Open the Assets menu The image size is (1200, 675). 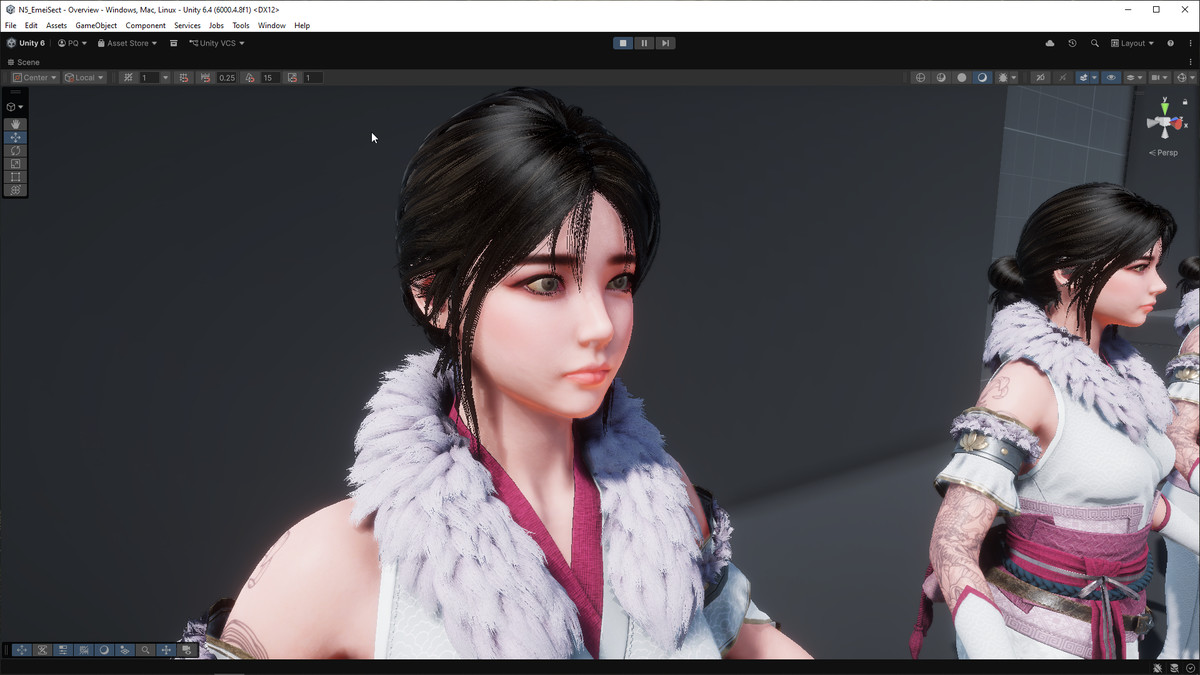click(57, 25)
